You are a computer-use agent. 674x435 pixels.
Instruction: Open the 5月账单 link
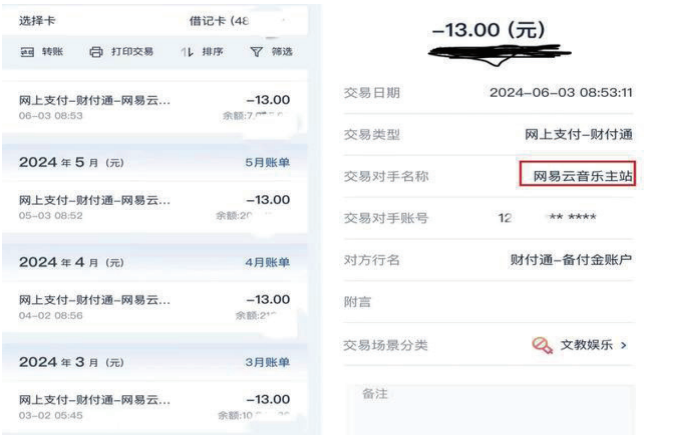267,162
